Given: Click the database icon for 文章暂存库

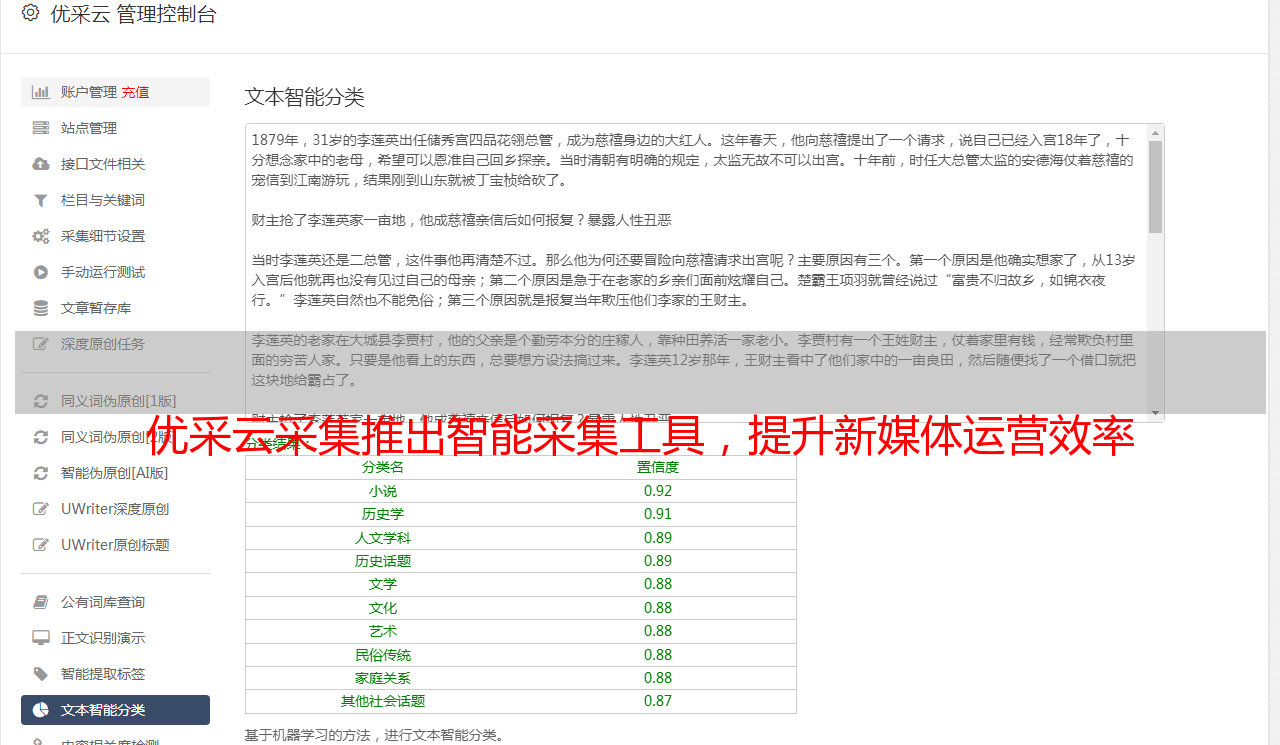Looking at the screenshot, I should 41,308.
